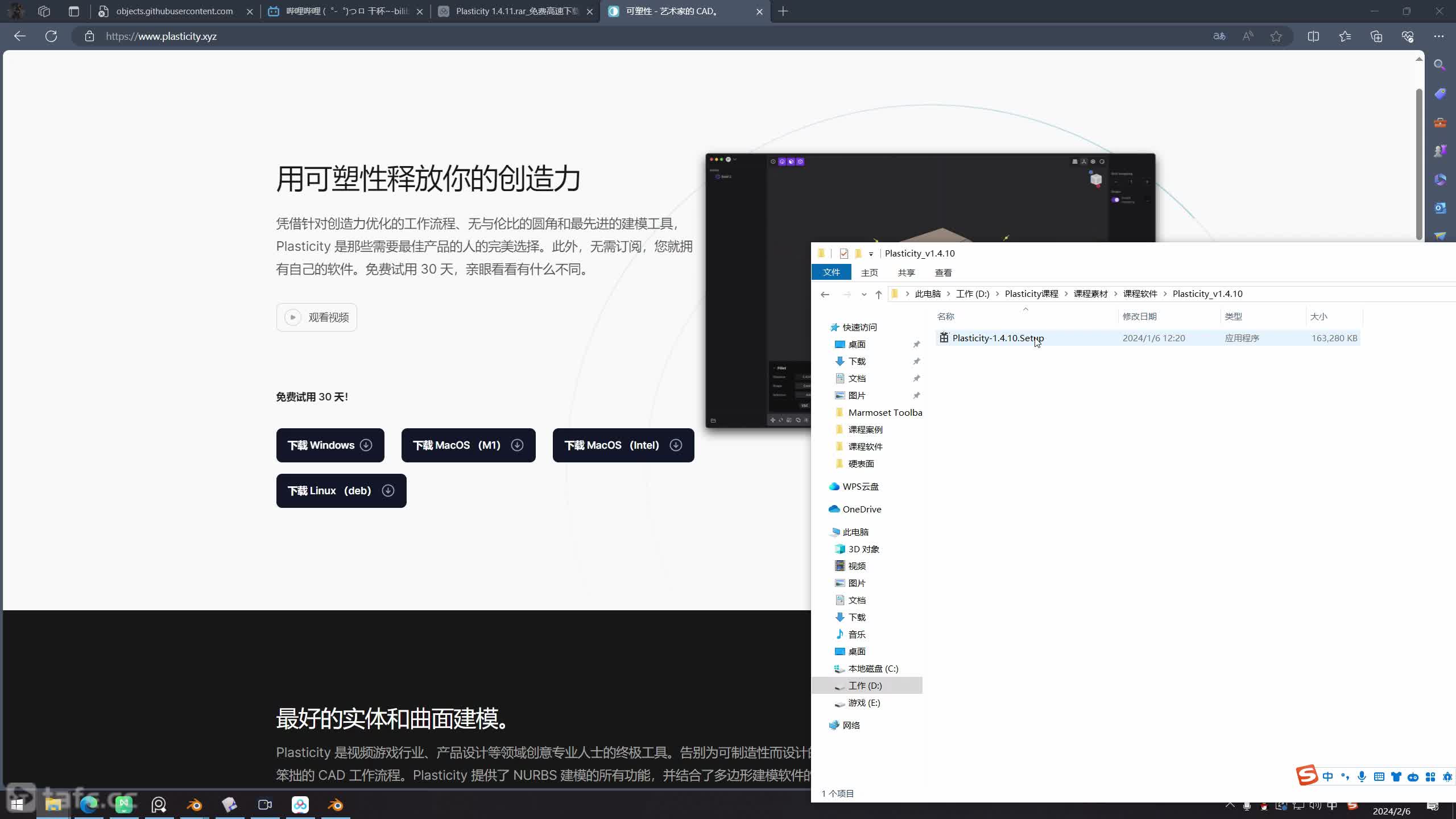Open a new browser tab

783,11
